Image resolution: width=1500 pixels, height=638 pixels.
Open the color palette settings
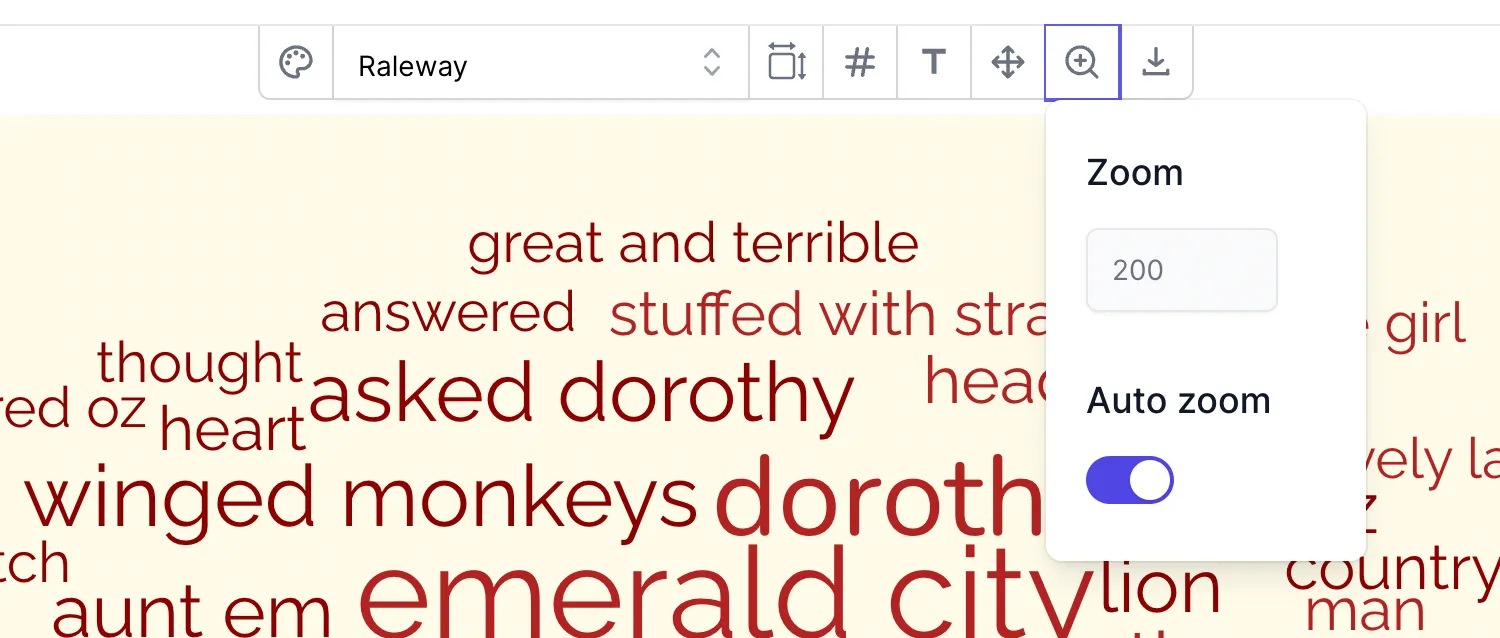(x=296, y=63)
